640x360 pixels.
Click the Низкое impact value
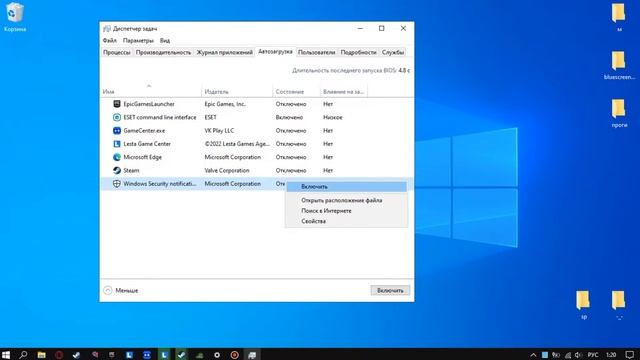(x=333, y=117)
